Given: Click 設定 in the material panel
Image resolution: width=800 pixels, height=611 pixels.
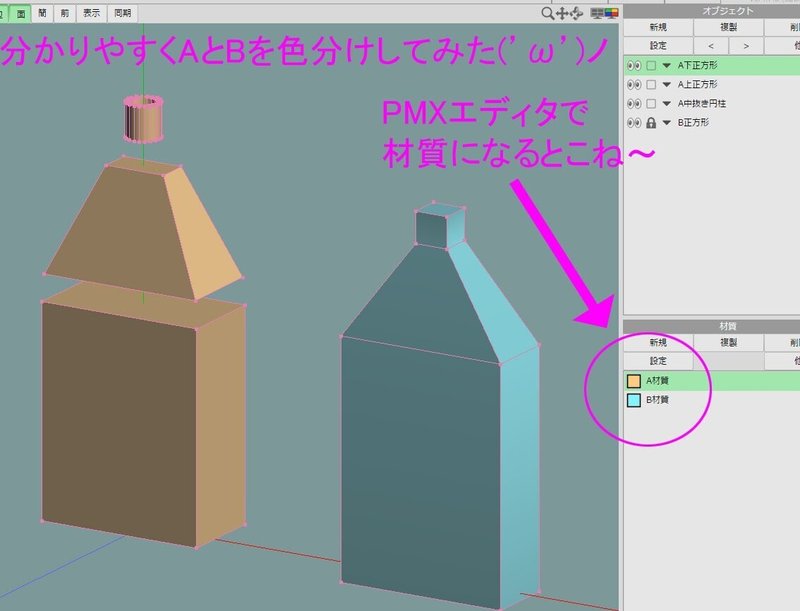Looking at the screenshot, I should click(x=658, y=361).
